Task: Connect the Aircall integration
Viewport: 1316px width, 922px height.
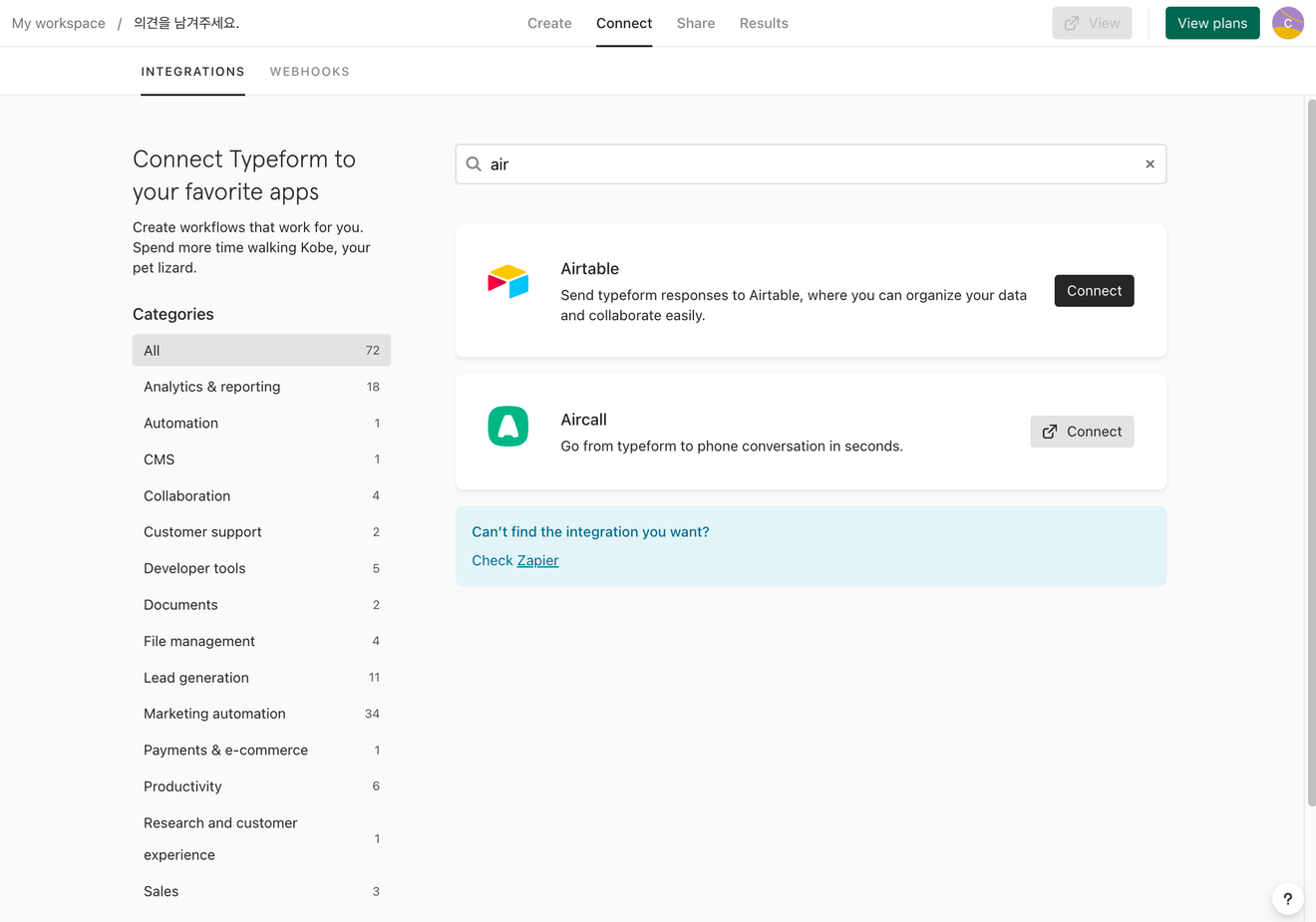Action: (x=1082, y=432)
